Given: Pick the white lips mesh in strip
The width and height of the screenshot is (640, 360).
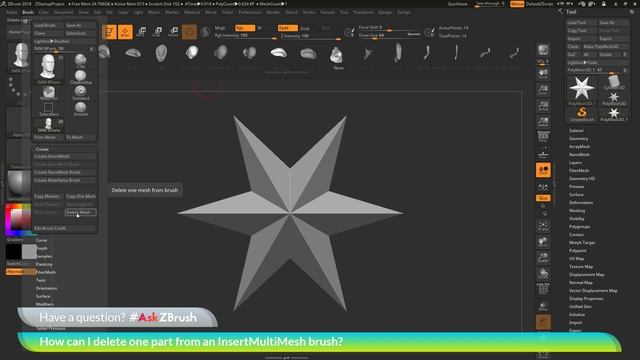Looking at the screenshot, I should (279, 53).
